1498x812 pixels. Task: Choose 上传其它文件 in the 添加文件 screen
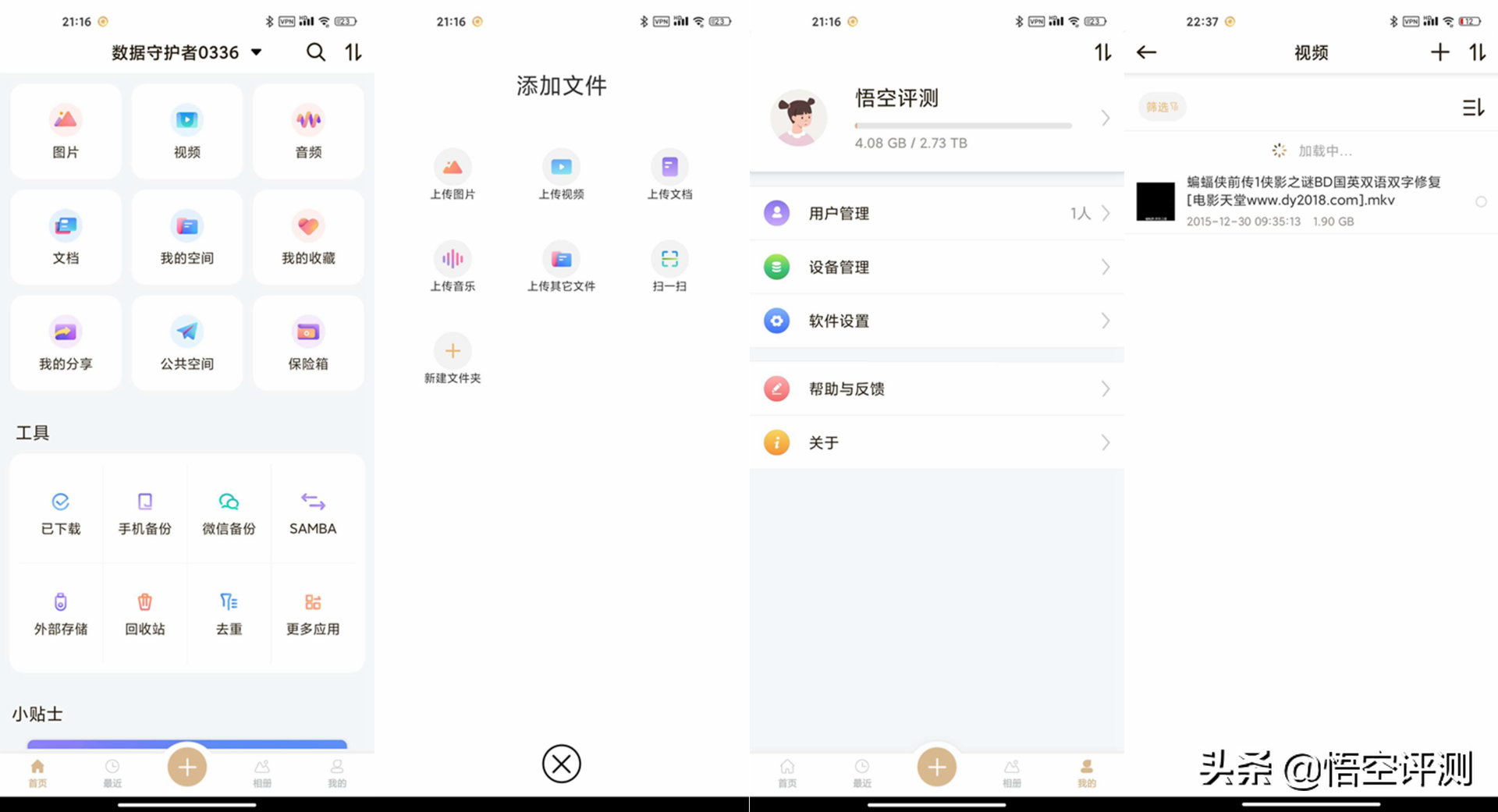point(561,267)
